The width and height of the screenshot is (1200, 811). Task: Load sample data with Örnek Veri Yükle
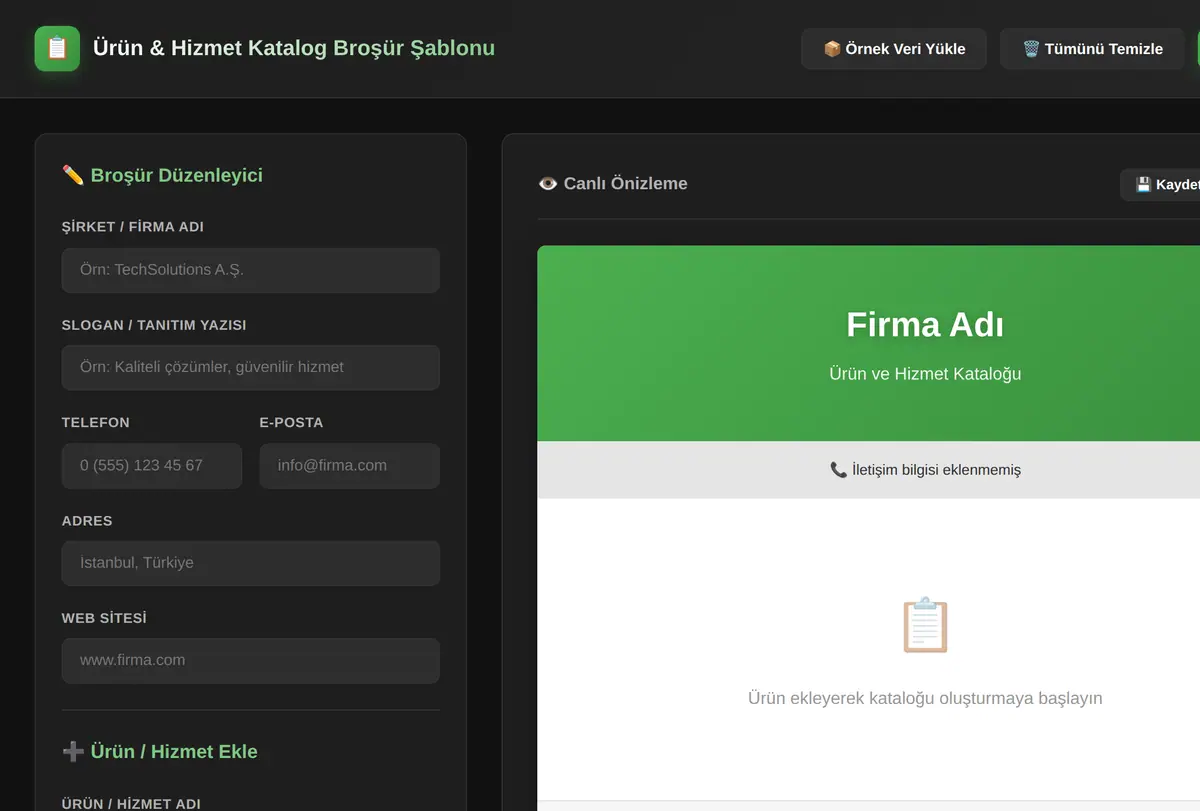[x=894, y=48]
